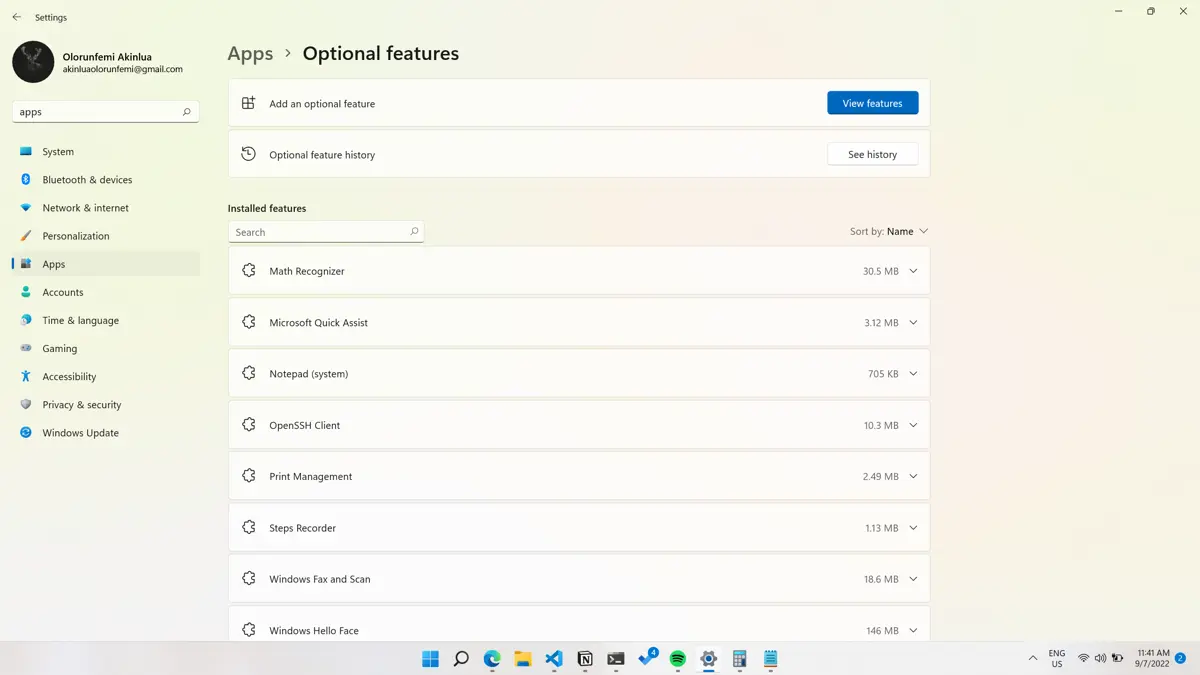
Task: Open Personalization settings
Action: (106, 236)
